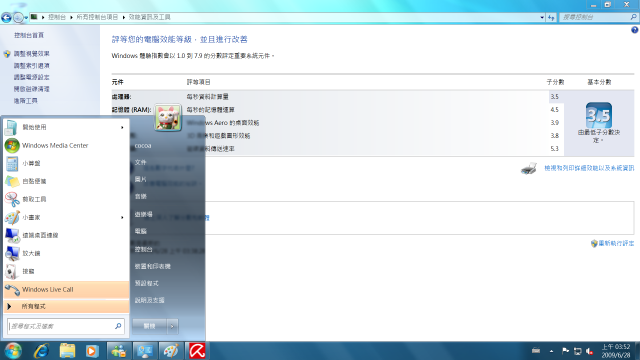640x360 pixels.
Task: Click the Start orb button
Action: click(13, 351)
